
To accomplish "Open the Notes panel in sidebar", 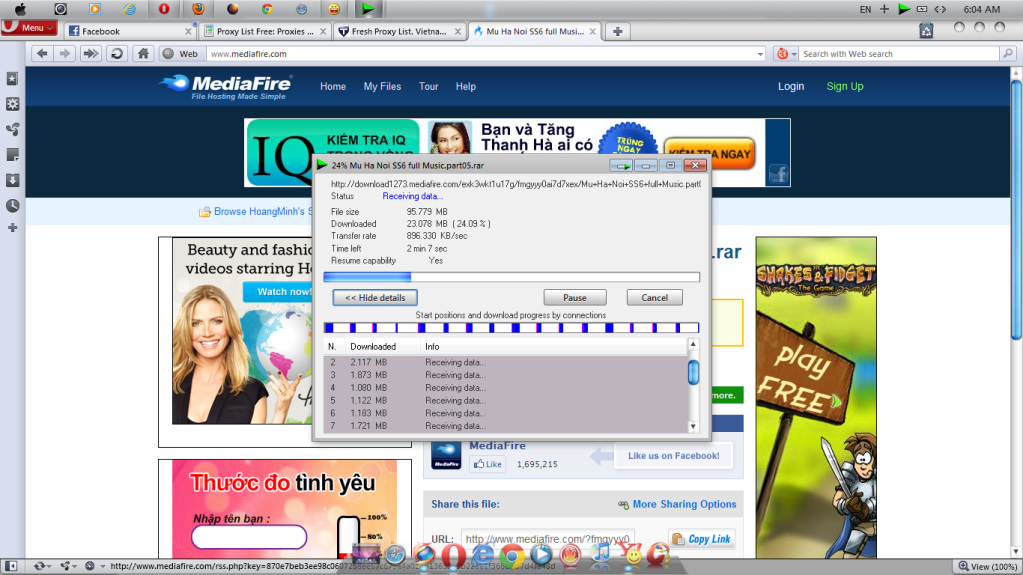I will point(12,155).
